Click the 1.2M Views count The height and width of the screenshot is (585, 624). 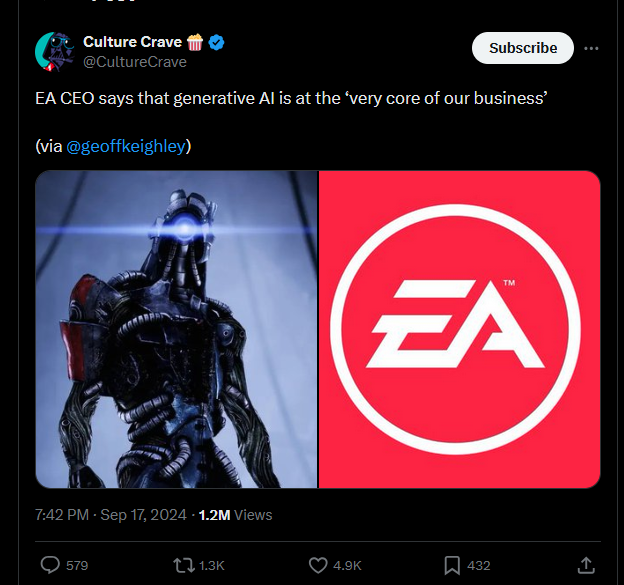pos(235,515)
